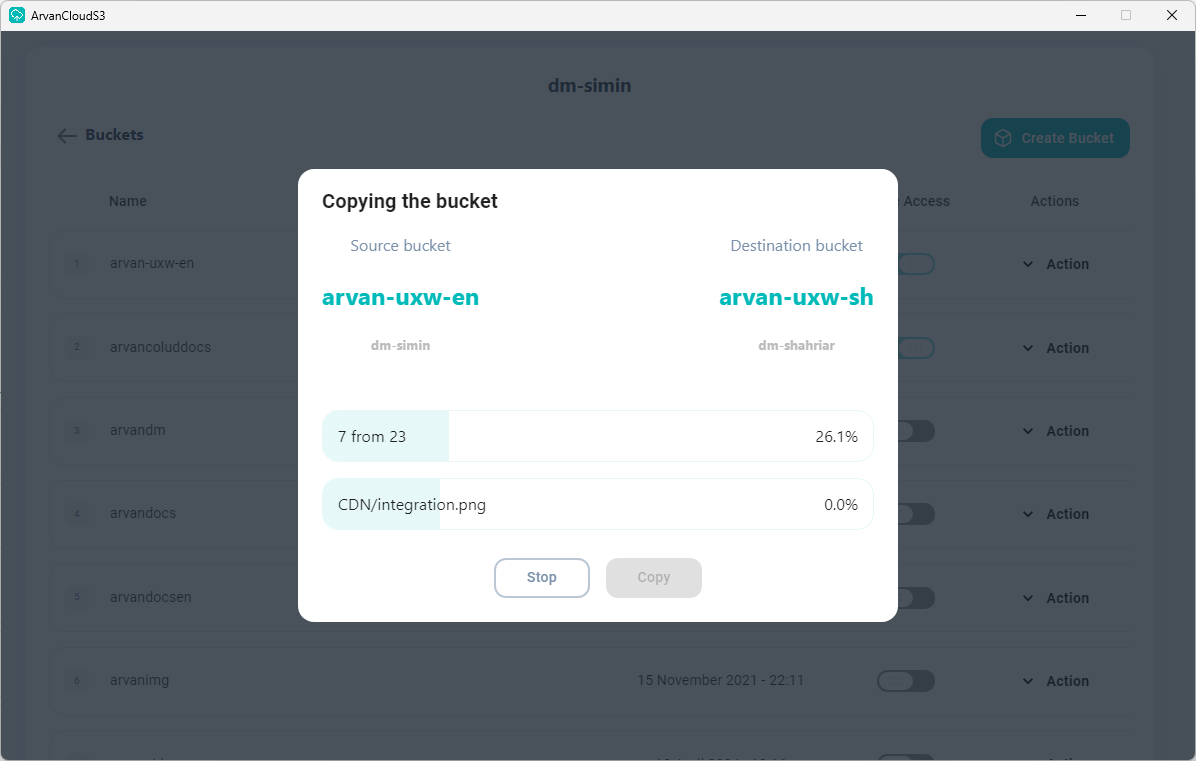1196x761 pixels.
Task: Expand the Action dropdown for arvan-uxw-en
Action: [x=1056, y=264]
